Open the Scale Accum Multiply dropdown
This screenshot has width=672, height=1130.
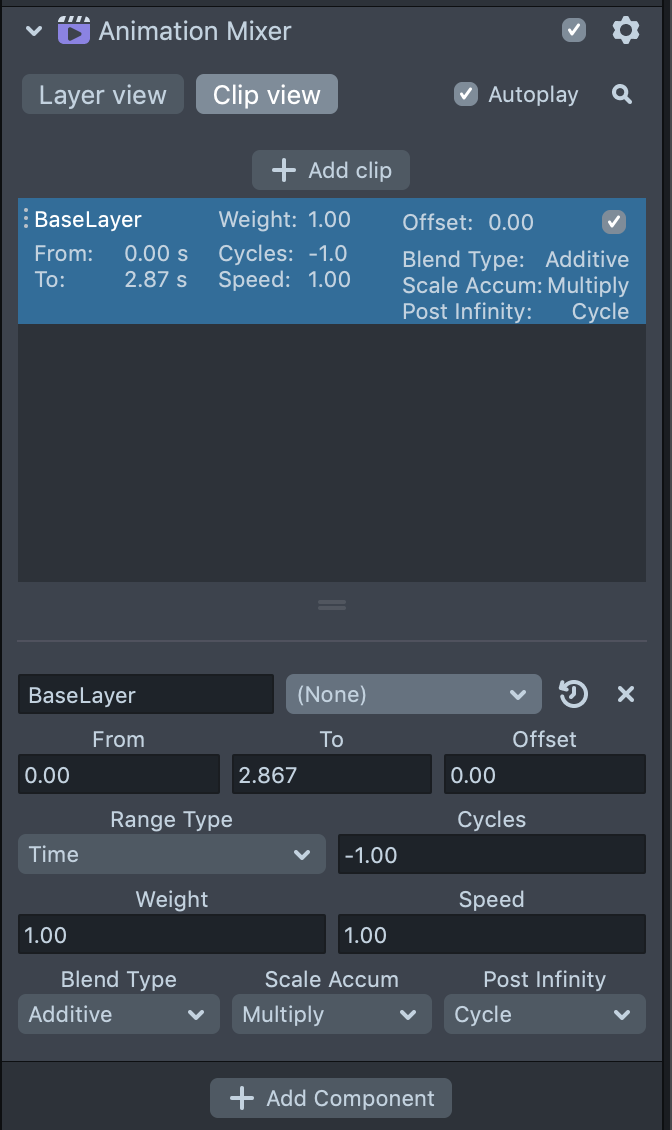pyautogui.click(x=331, y=1014)
